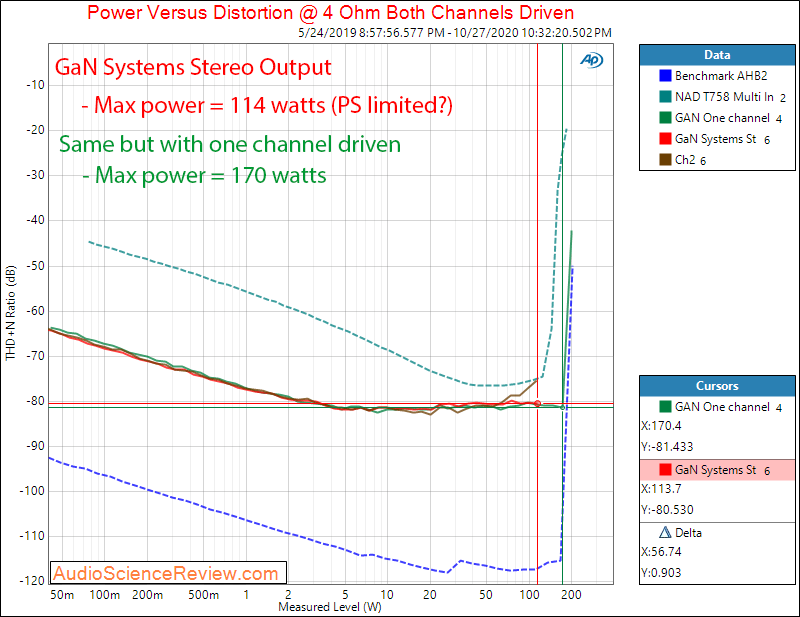
Task: Select the red cursor point on the graph
Action: point(537,404)
